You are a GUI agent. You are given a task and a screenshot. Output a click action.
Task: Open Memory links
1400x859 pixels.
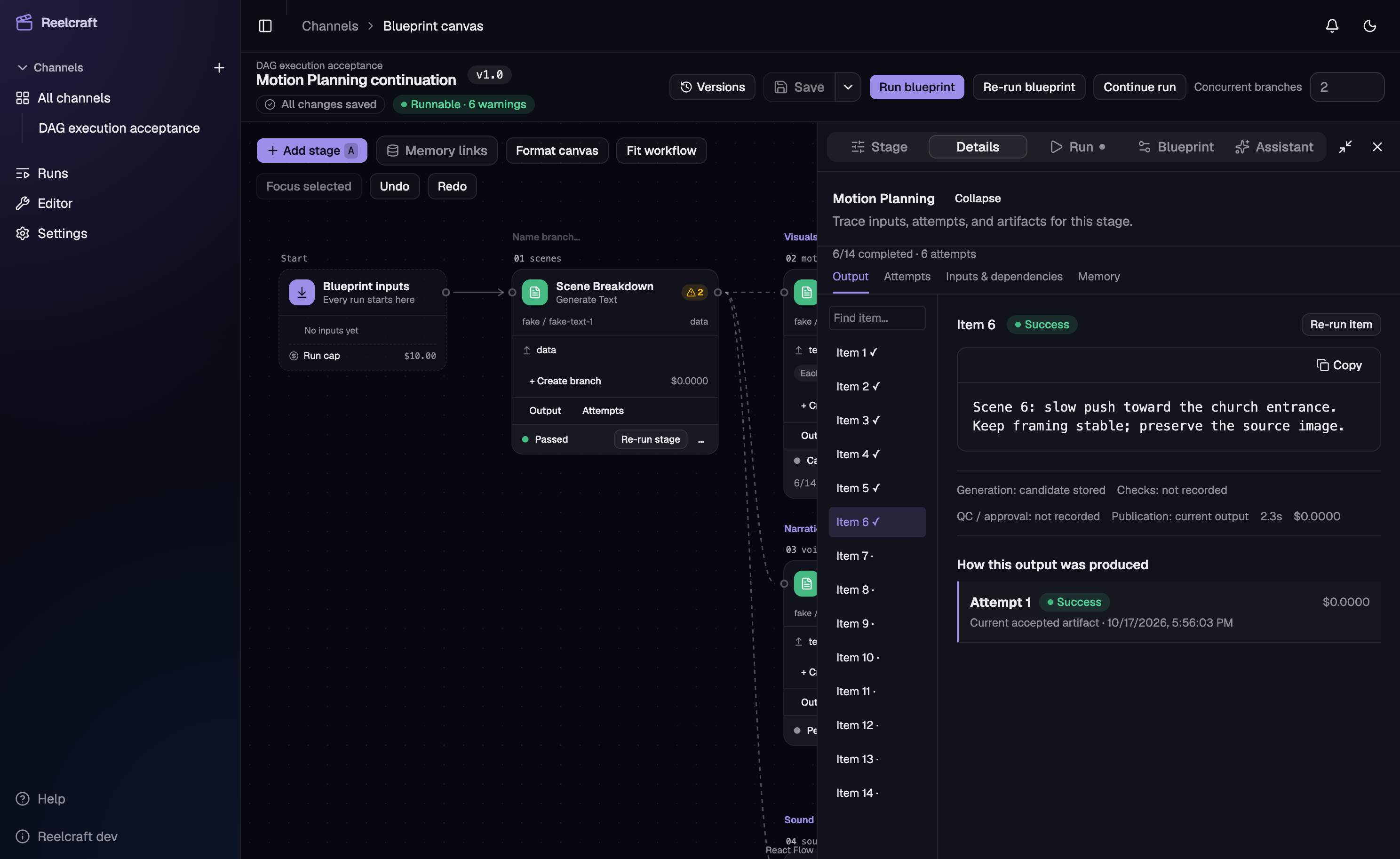(437, 151)
